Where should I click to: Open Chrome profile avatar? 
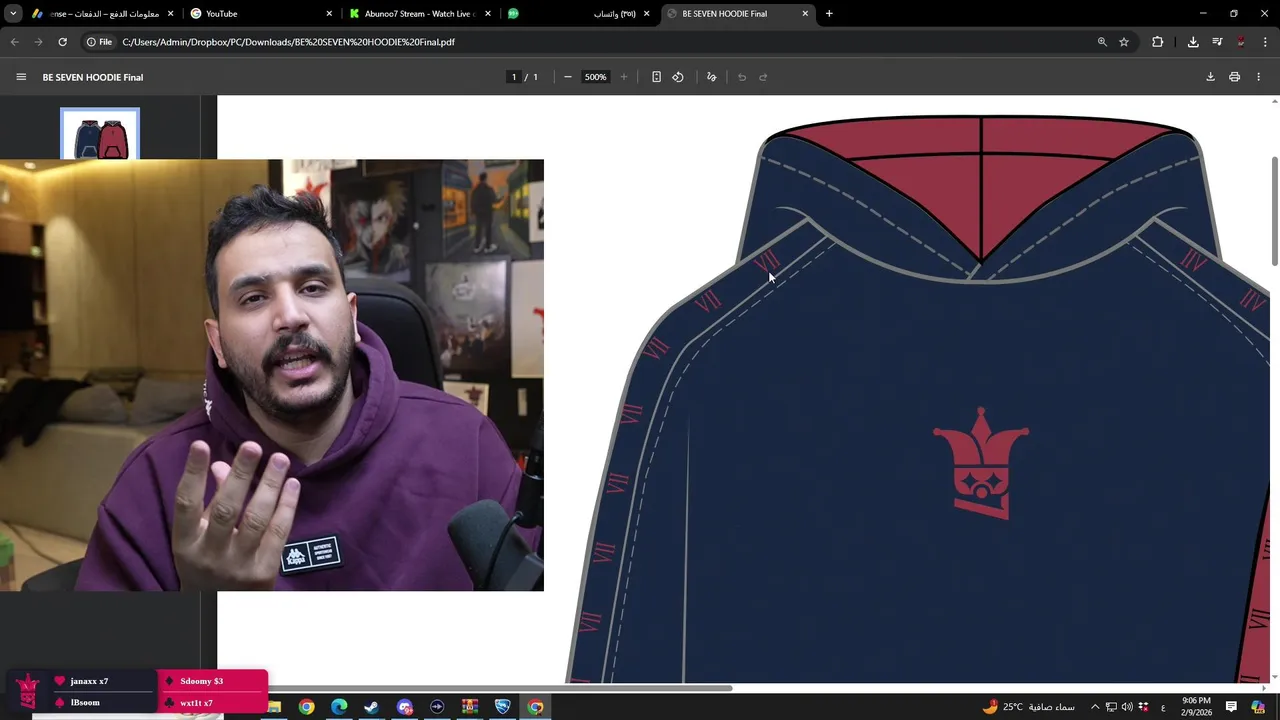[1241, 42]
